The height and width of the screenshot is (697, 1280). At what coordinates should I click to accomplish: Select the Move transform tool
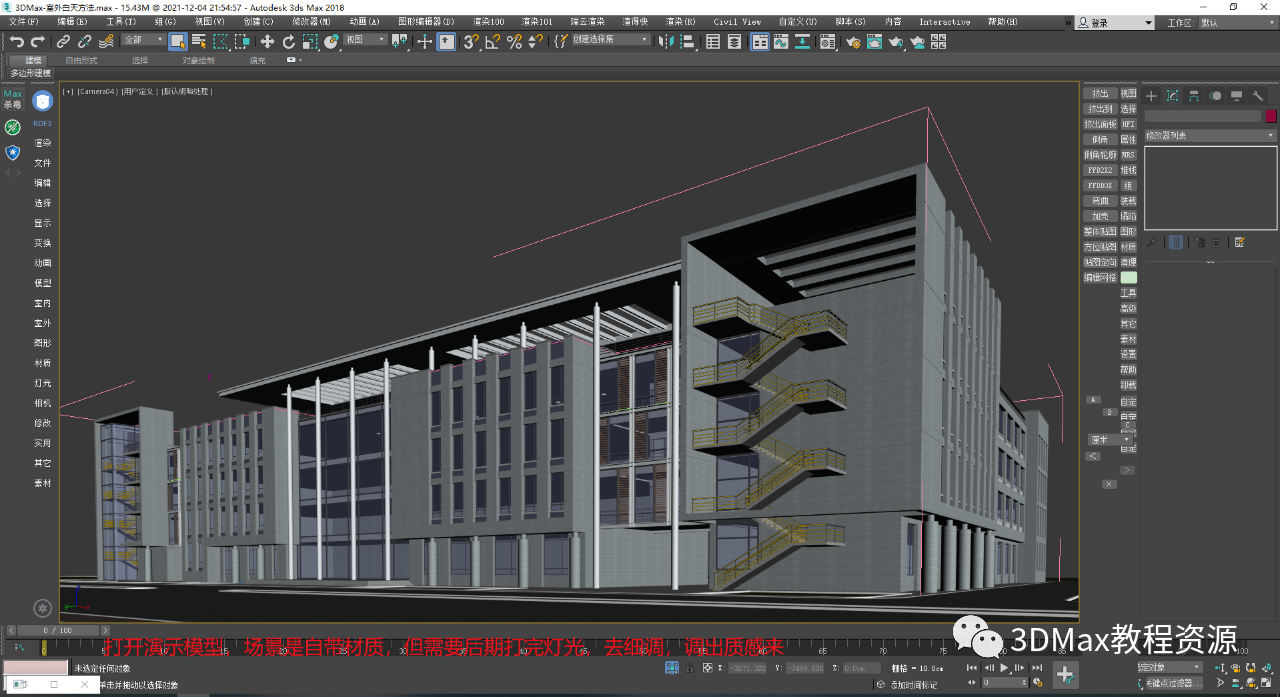point(267,41)
